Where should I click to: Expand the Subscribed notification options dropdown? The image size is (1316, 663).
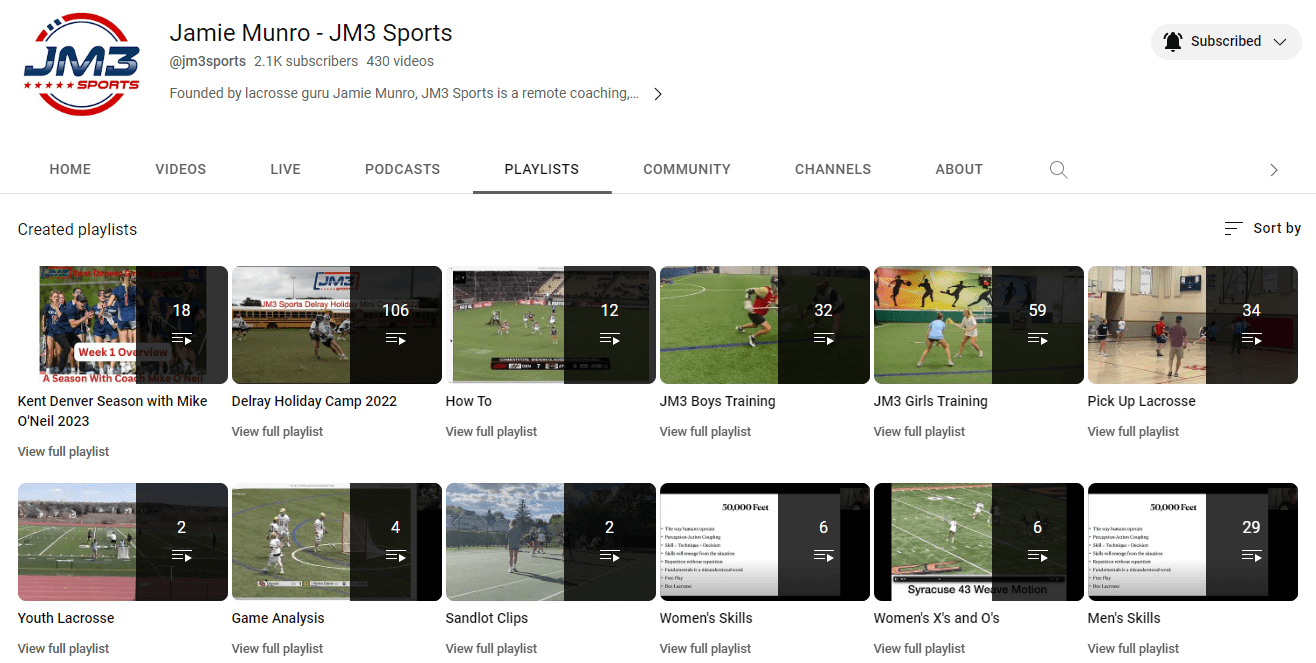pos(1280,41)
